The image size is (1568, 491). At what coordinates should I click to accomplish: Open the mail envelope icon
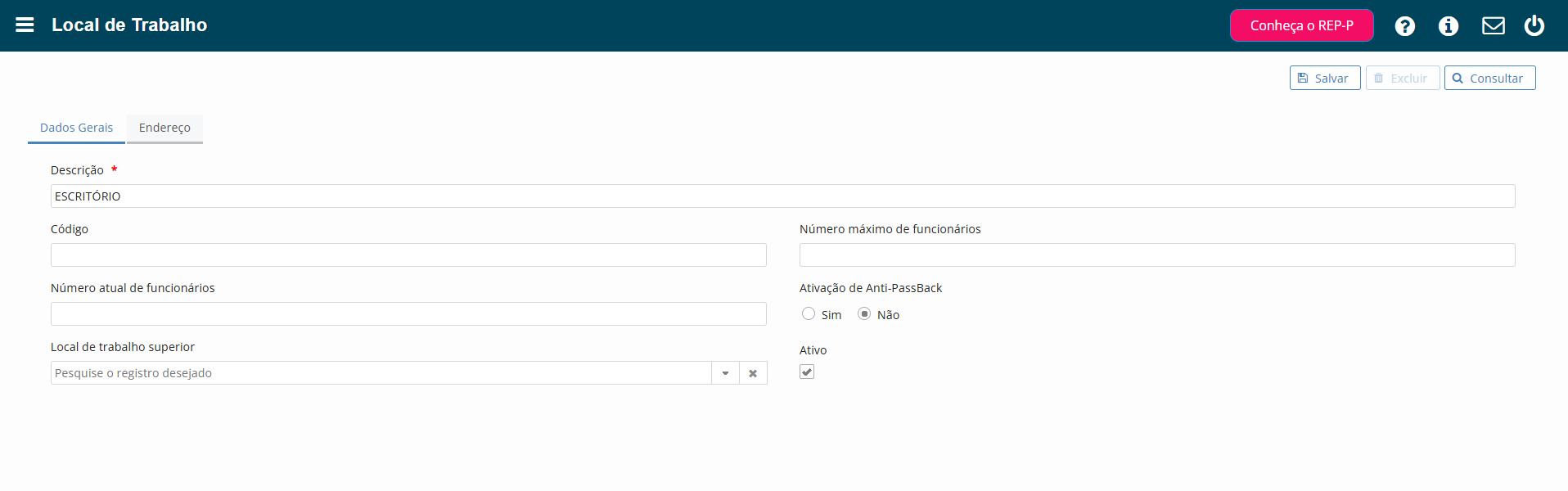pos(1494,26)
